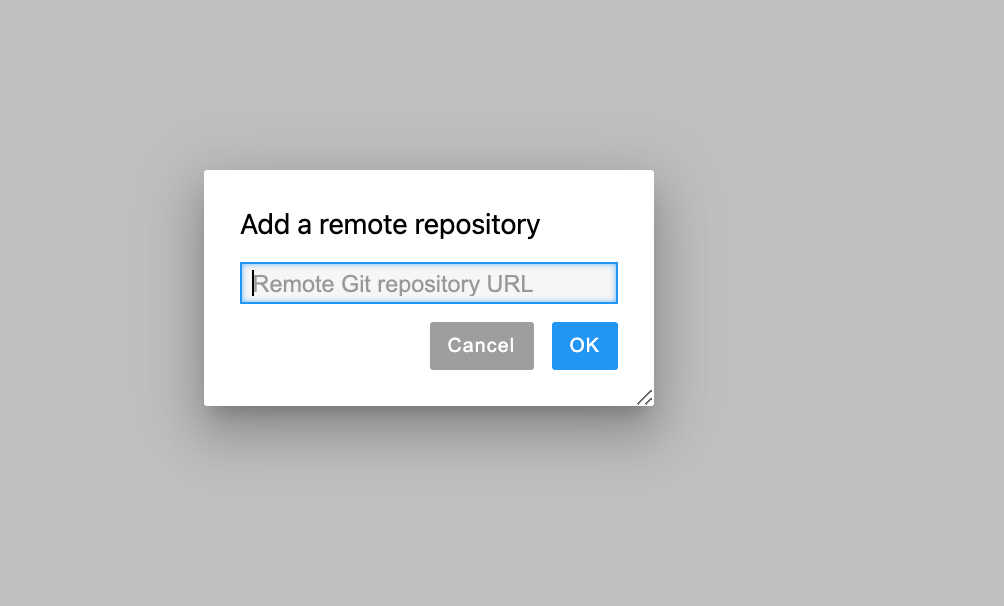1004x606 pixels.
Task: Click the Remote Git repository URL field
Action: 428,283
